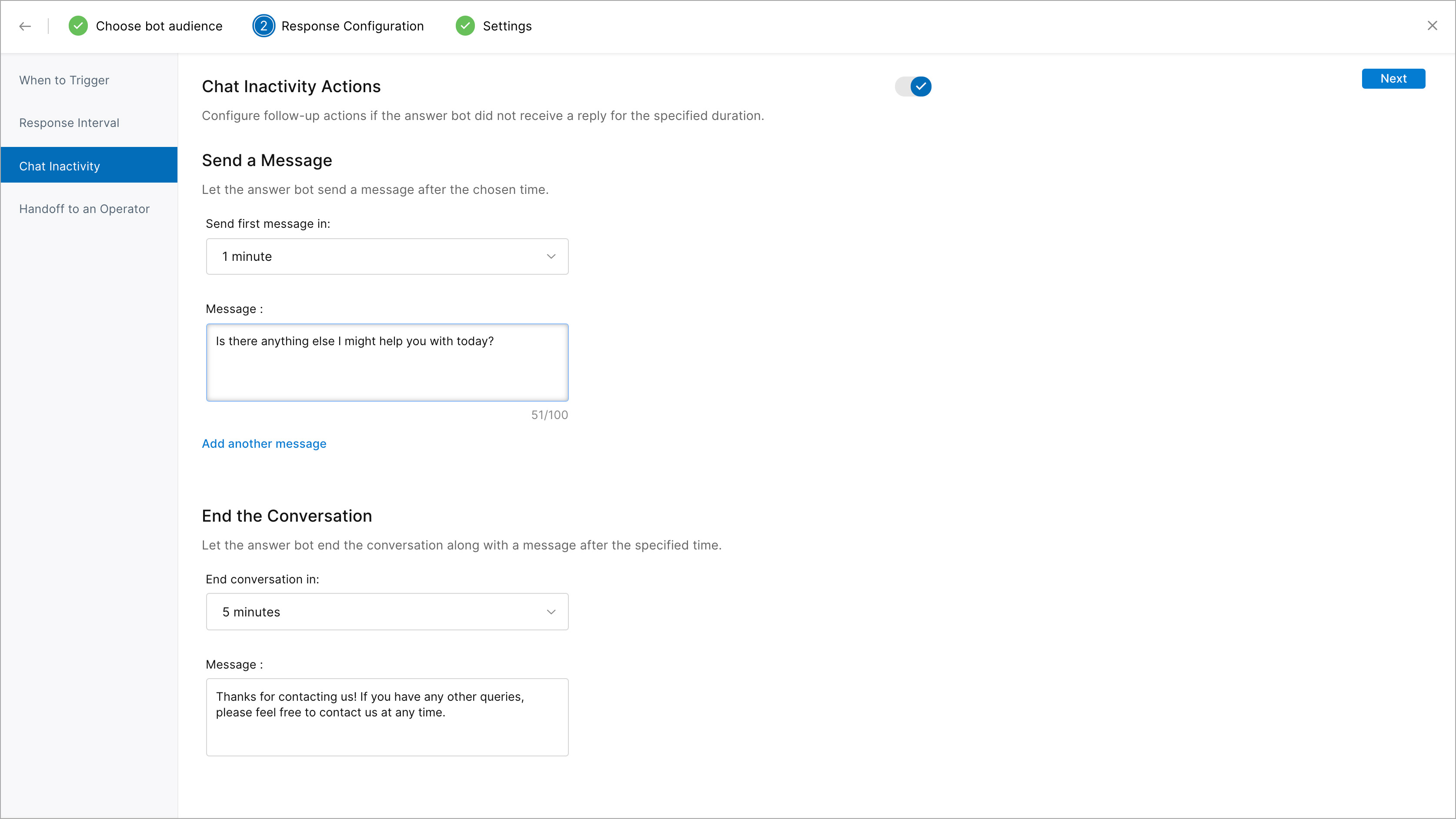
Task: Click into the end conversation message box
Action: (387, 717)
